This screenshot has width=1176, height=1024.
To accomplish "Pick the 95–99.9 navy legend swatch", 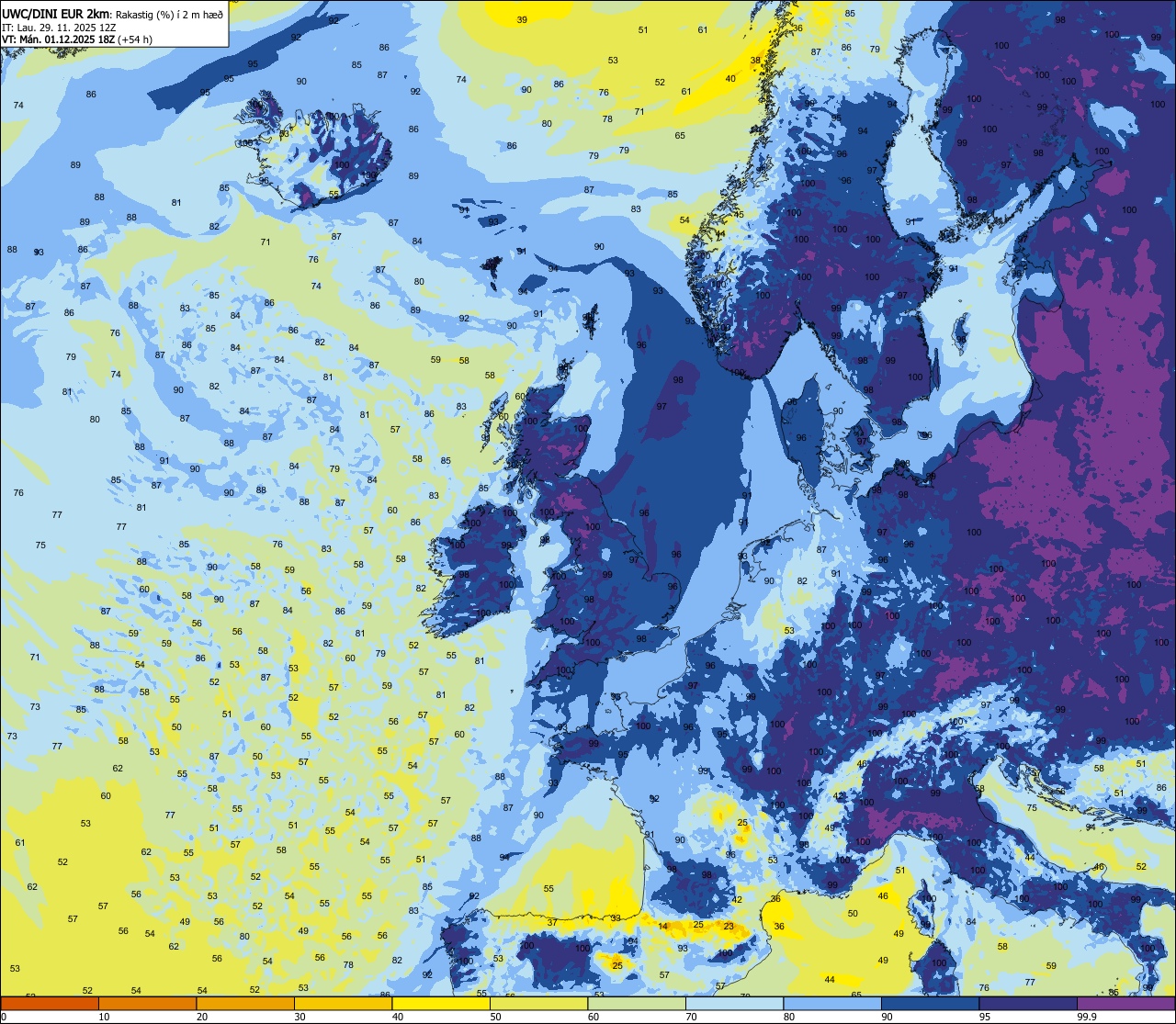I will pos(1028,1003).
